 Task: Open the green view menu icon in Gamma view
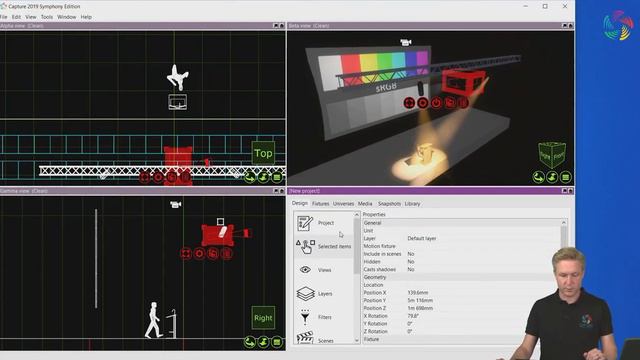click(x=277, y=342)
